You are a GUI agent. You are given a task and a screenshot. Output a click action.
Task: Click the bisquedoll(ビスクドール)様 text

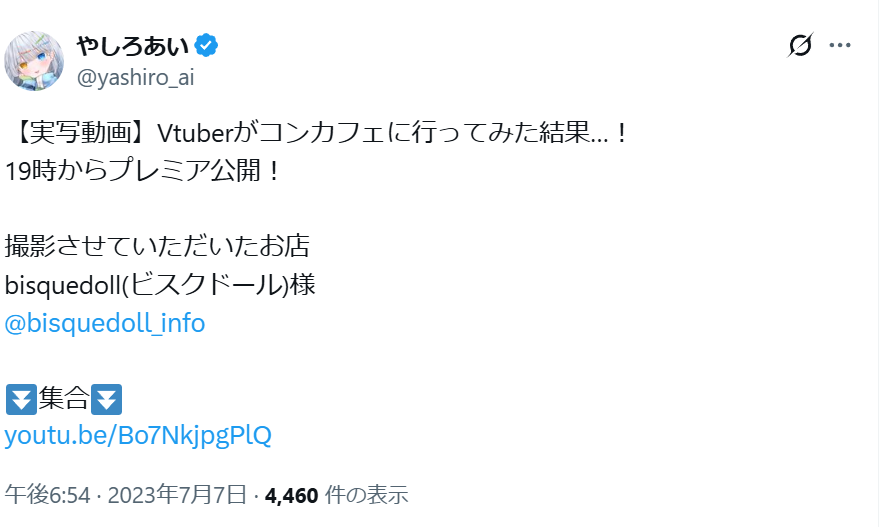click(160, 285)
